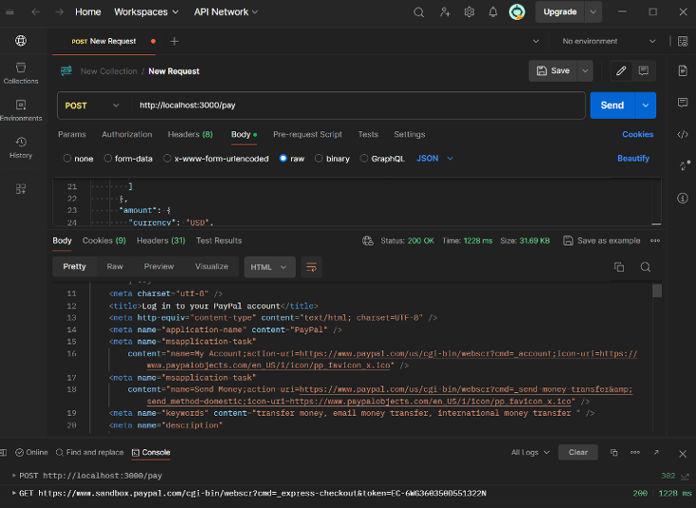Switch to the Params tab
This screenshot has height=508, width=696.
click(x=72, y=135)
